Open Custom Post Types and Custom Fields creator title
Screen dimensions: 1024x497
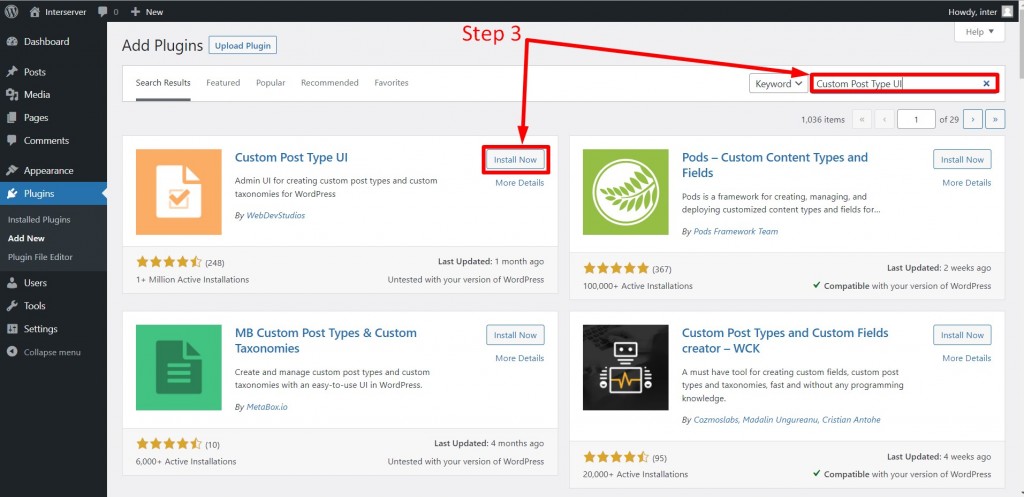[x=785, y=341]
